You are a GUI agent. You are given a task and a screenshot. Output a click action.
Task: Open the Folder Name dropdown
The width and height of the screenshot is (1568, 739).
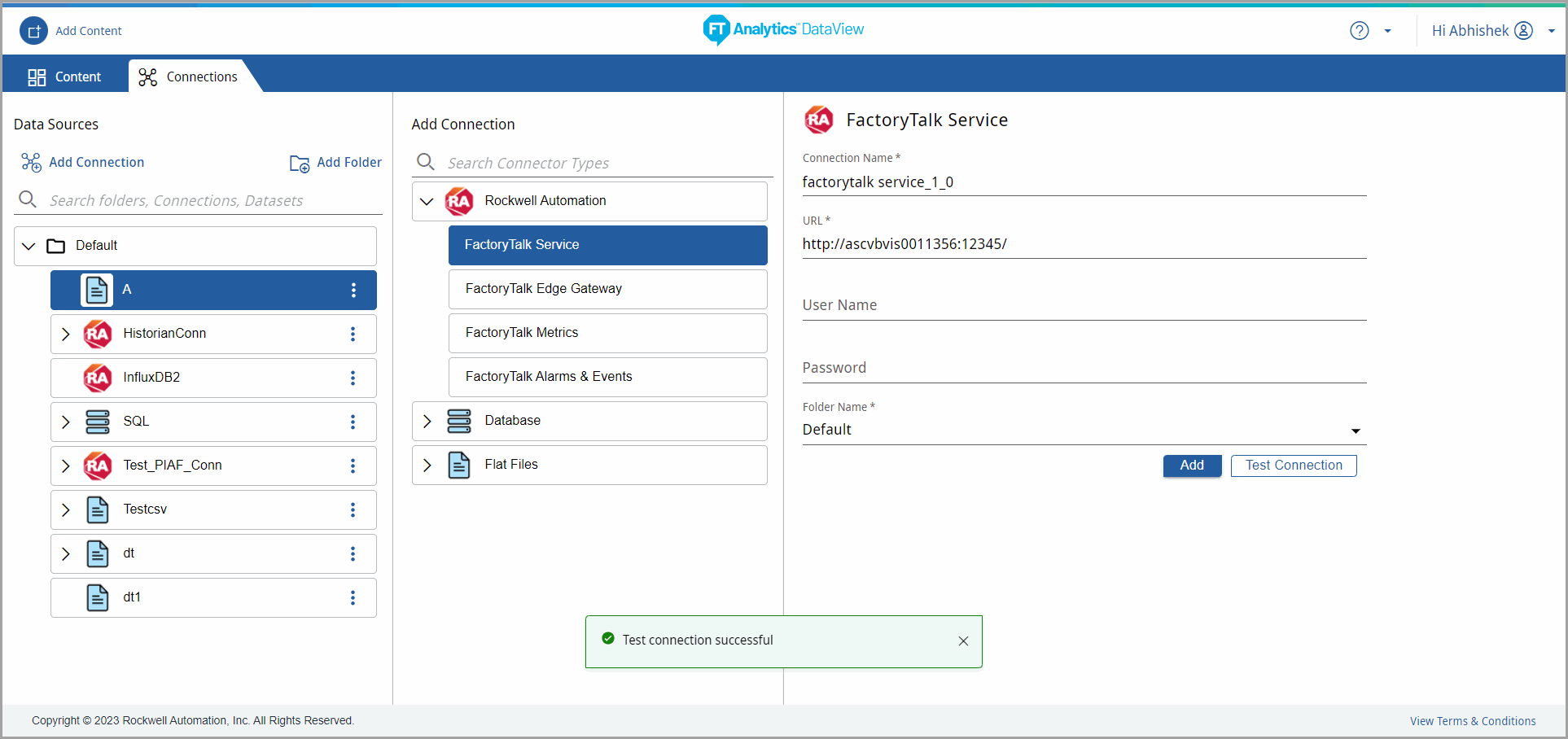click(1355, 431)
